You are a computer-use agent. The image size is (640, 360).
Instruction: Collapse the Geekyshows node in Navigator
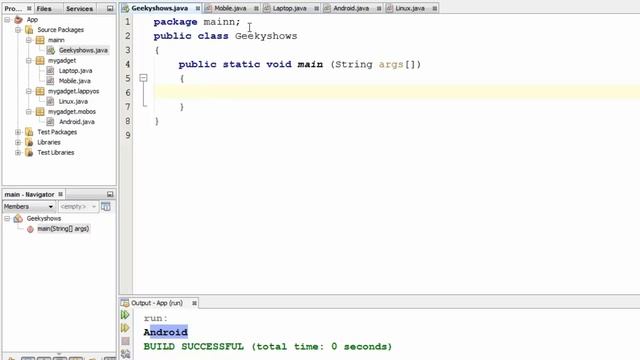pos(7,218)
